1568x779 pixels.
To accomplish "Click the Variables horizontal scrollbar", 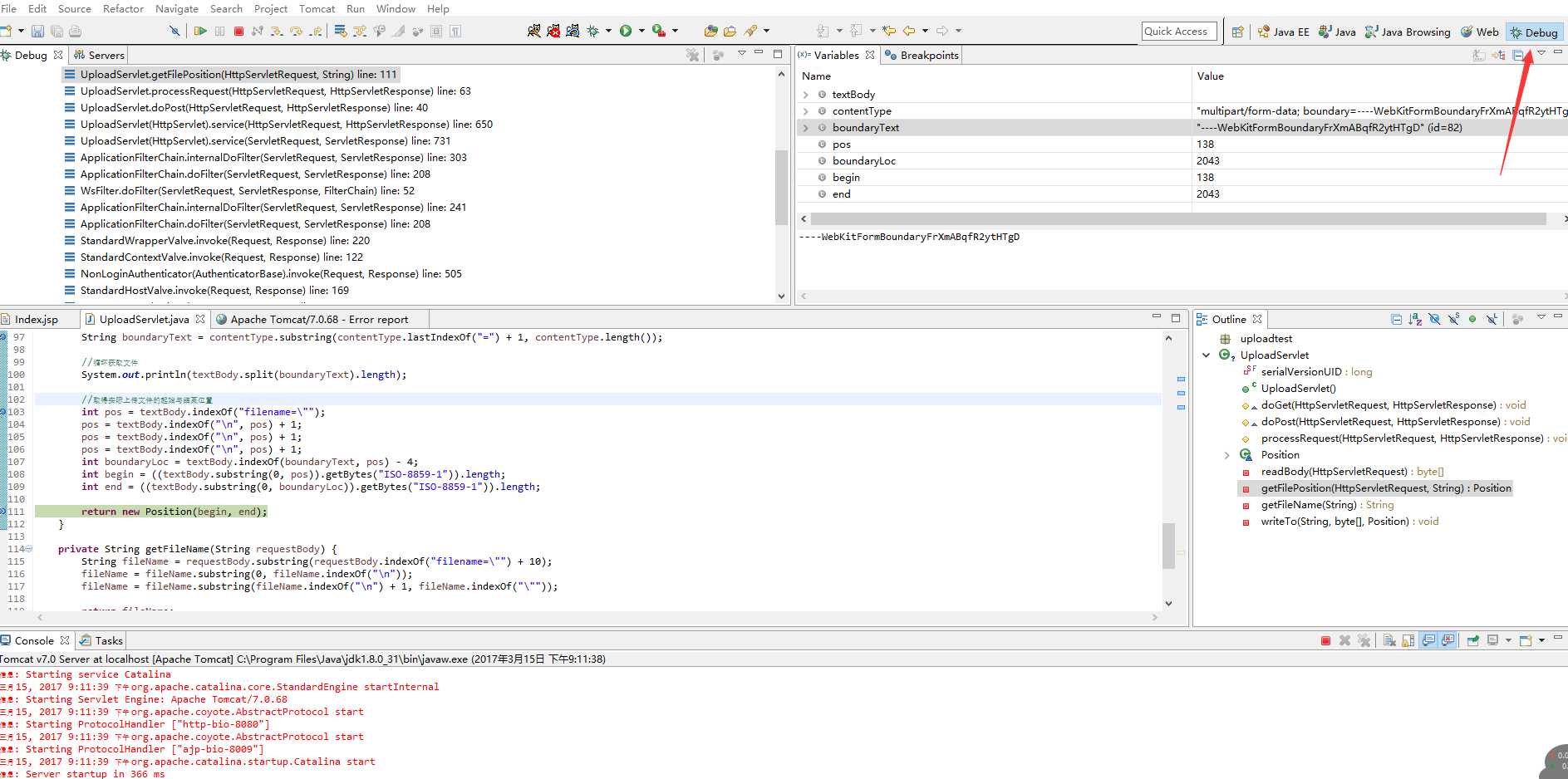I will 1178,219.
